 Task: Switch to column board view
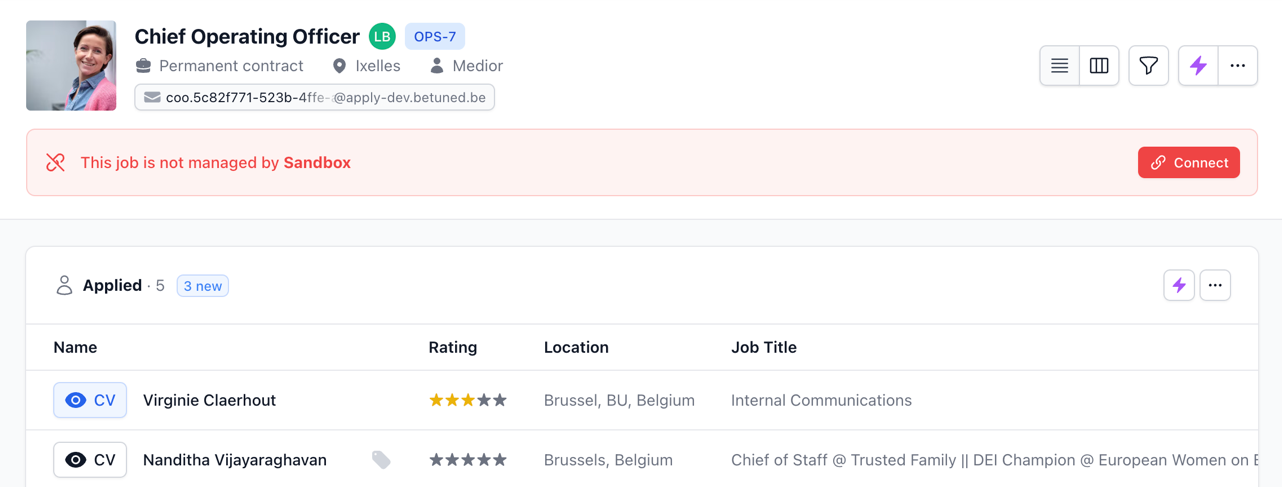click(x=1099, y=66)
